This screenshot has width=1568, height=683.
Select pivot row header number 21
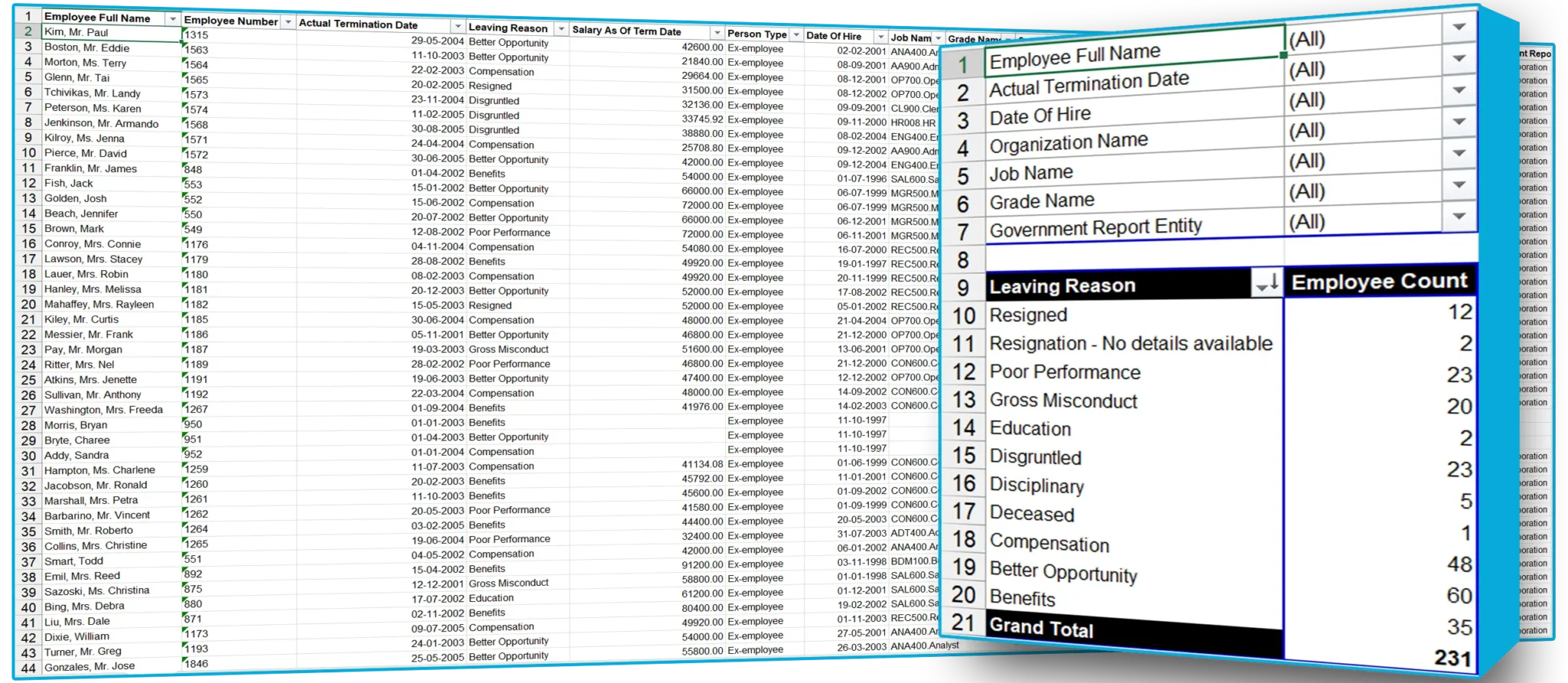pyautogui.click(x=962, y=623)
